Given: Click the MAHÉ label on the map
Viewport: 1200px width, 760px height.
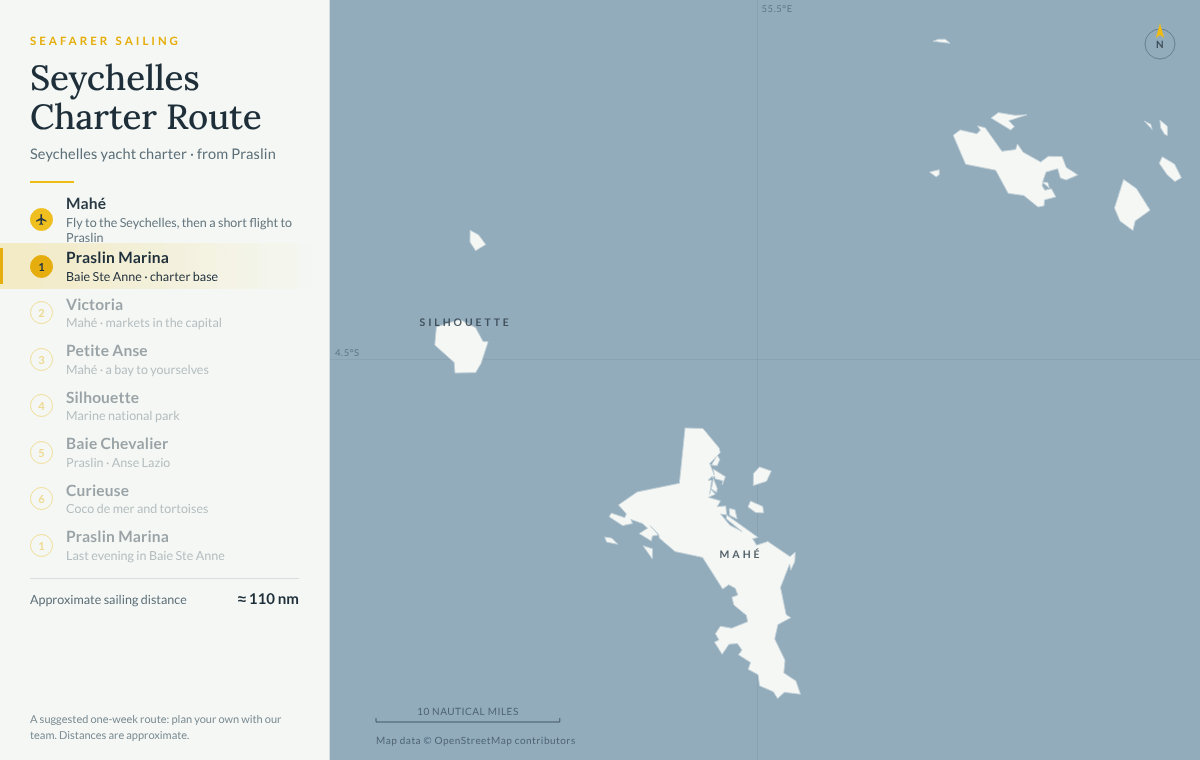Looking at the screenshot, I should [740, 554].
